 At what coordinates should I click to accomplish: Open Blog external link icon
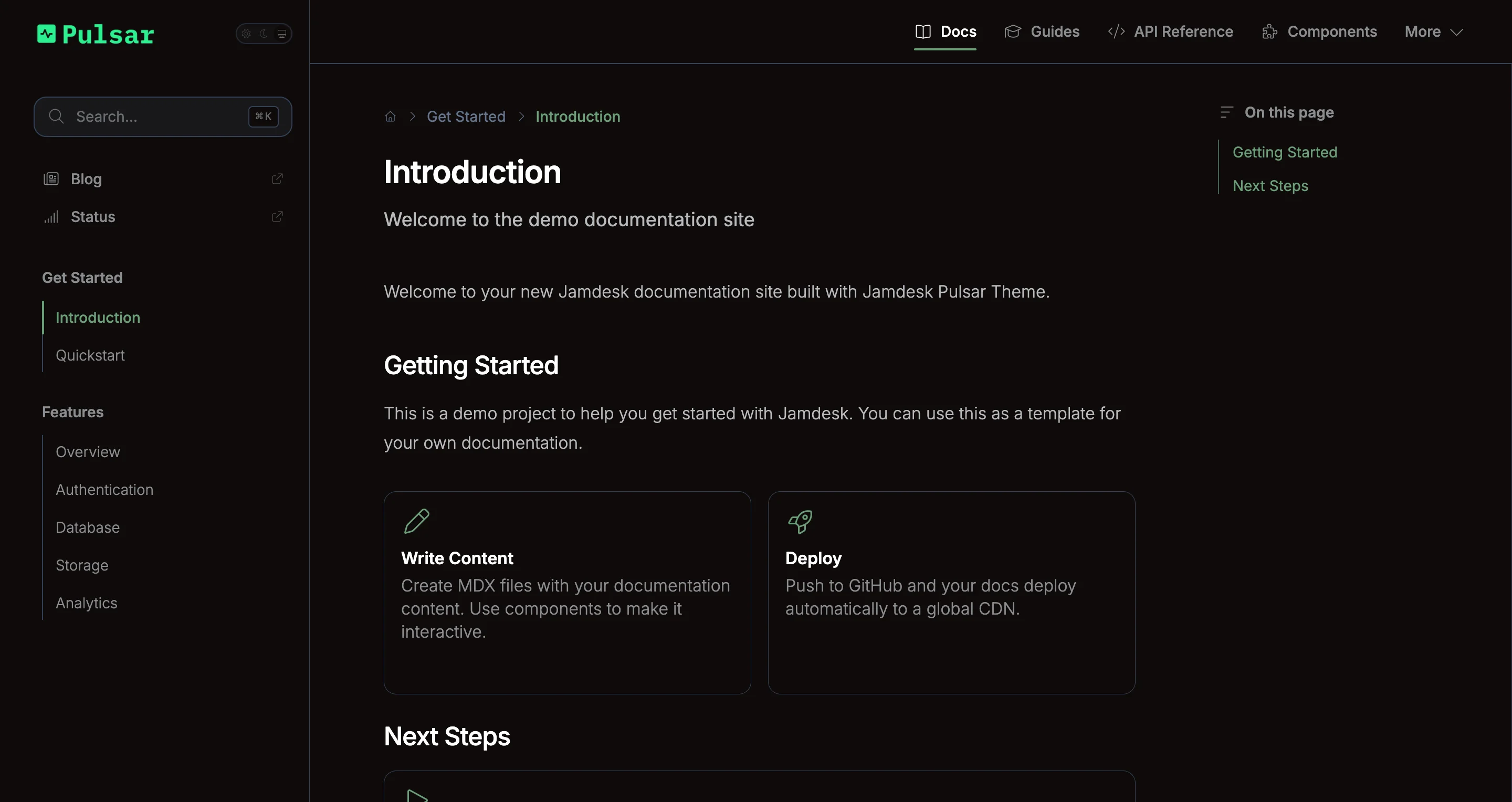click(278, 178)
